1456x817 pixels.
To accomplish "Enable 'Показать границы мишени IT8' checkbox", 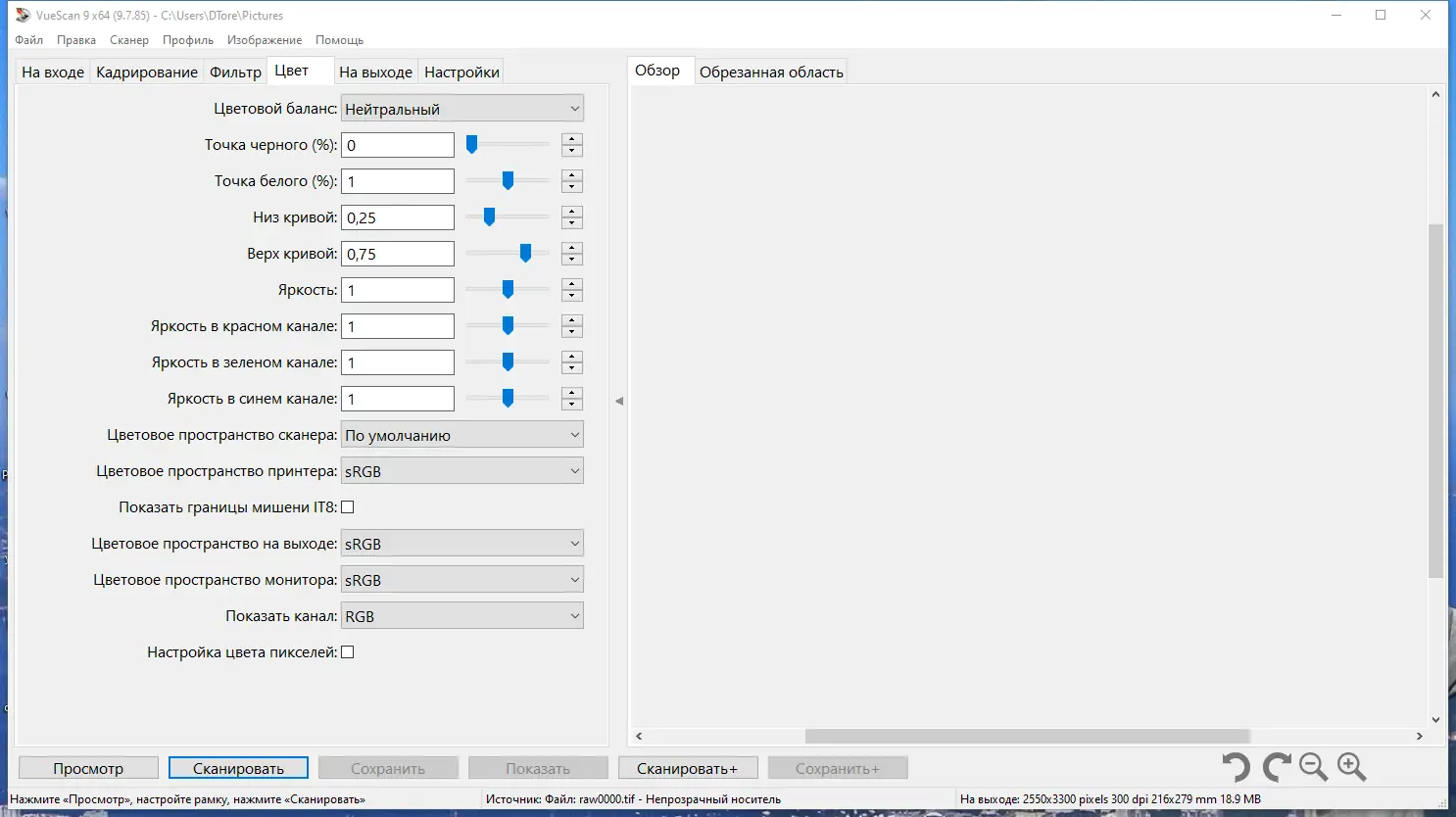I will point(348,507).
